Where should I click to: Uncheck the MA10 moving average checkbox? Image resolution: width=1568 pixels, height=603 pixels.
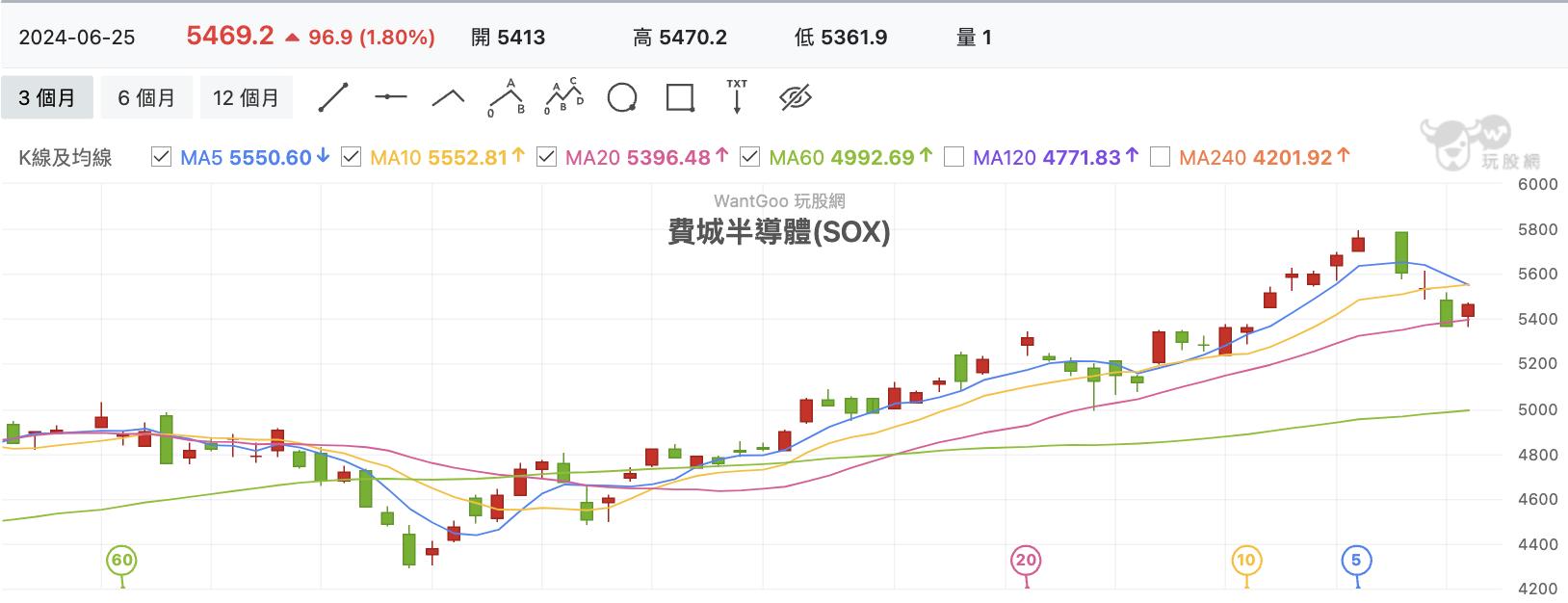[352, 157]
